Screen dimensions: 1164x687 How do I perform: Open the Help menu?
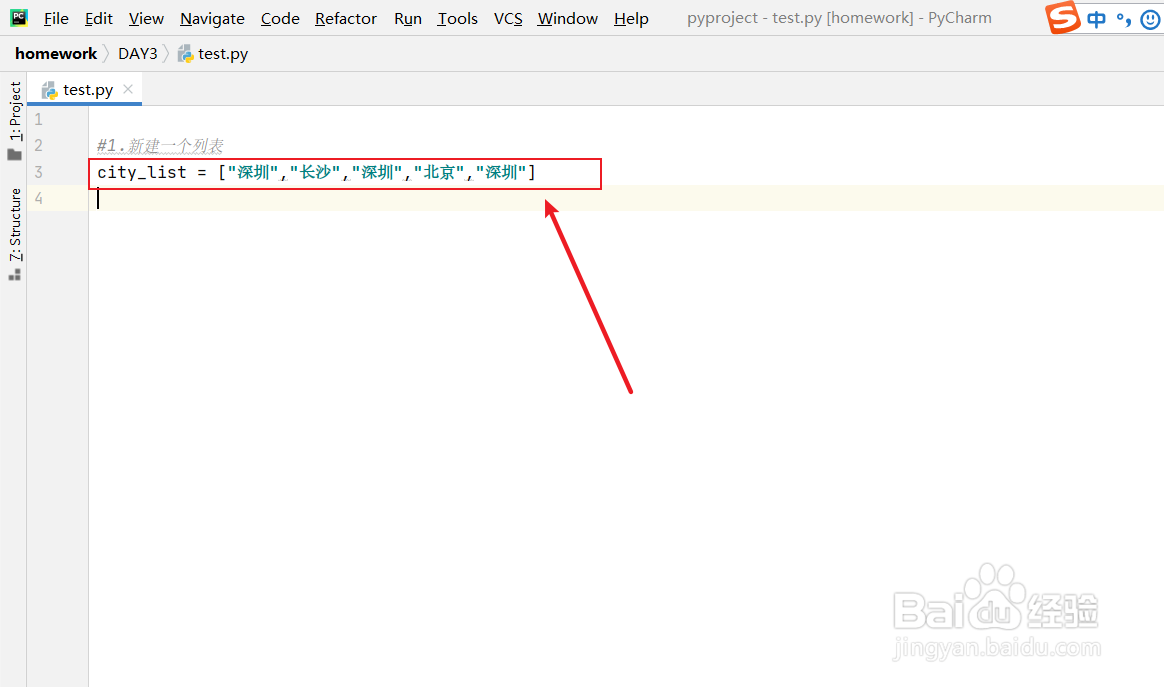(631, 19)
